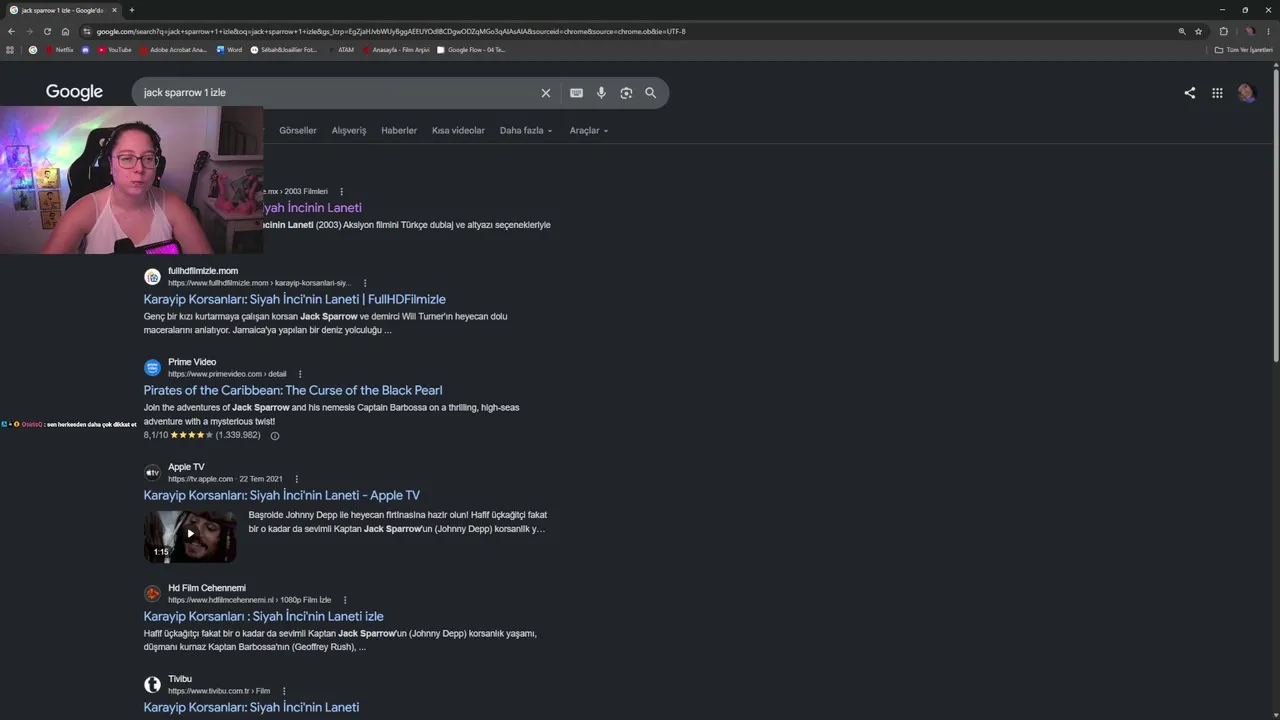Share the search results page
The width and height of the screenshot is (1280, 720).
(1189, 93)
